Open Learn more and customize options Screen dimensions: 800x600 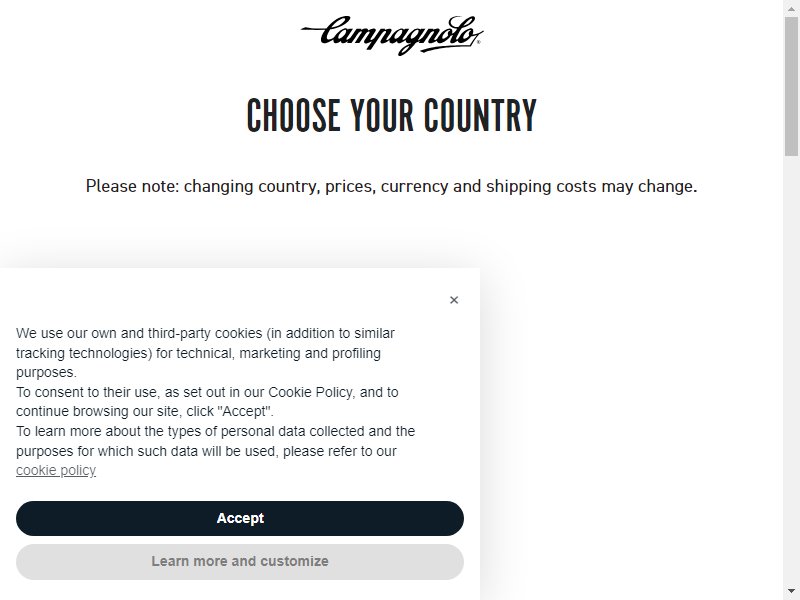coord(240,562)
